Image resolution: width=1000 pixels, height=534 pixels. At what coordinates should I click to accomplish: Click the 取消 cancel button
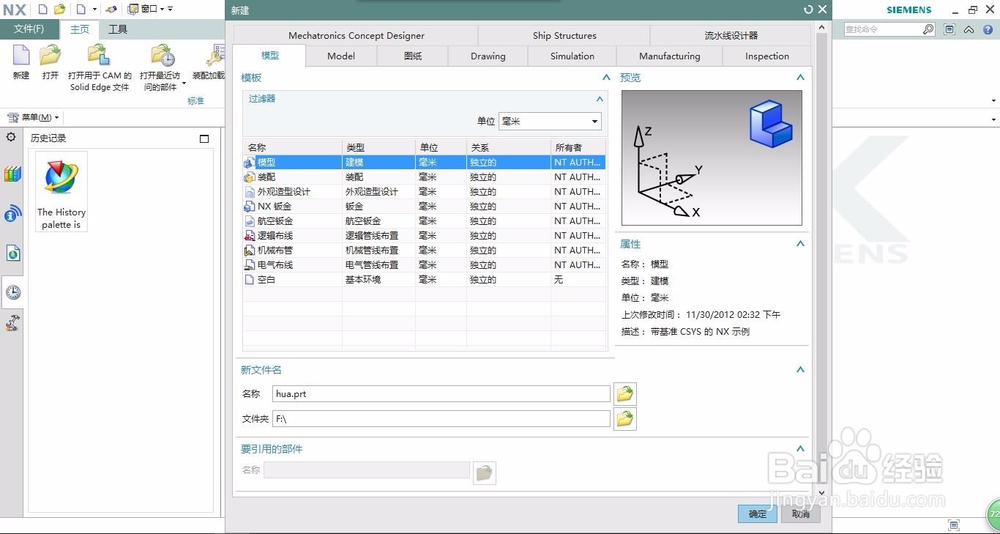pyautogui.click(x=800, y=514)
